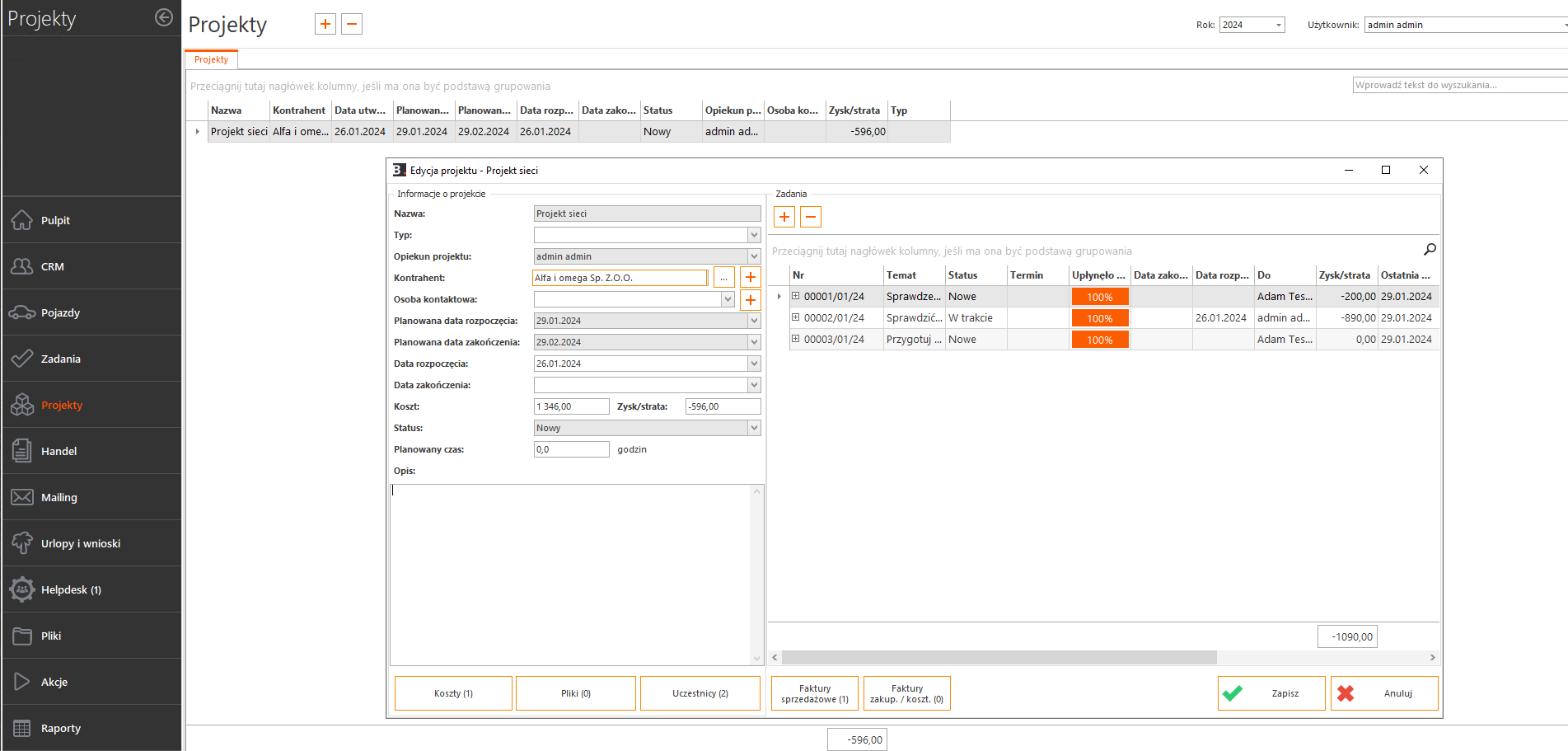Open the Data zakończenia date dropdown

click(x=754, y=385)
